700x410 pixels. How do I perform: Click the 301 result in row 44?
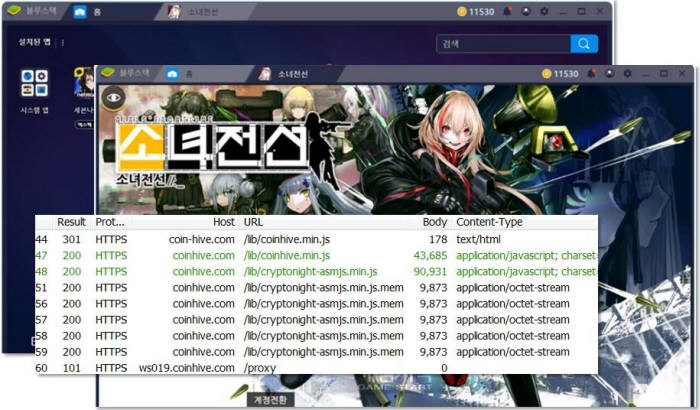(x=71, y=239)
